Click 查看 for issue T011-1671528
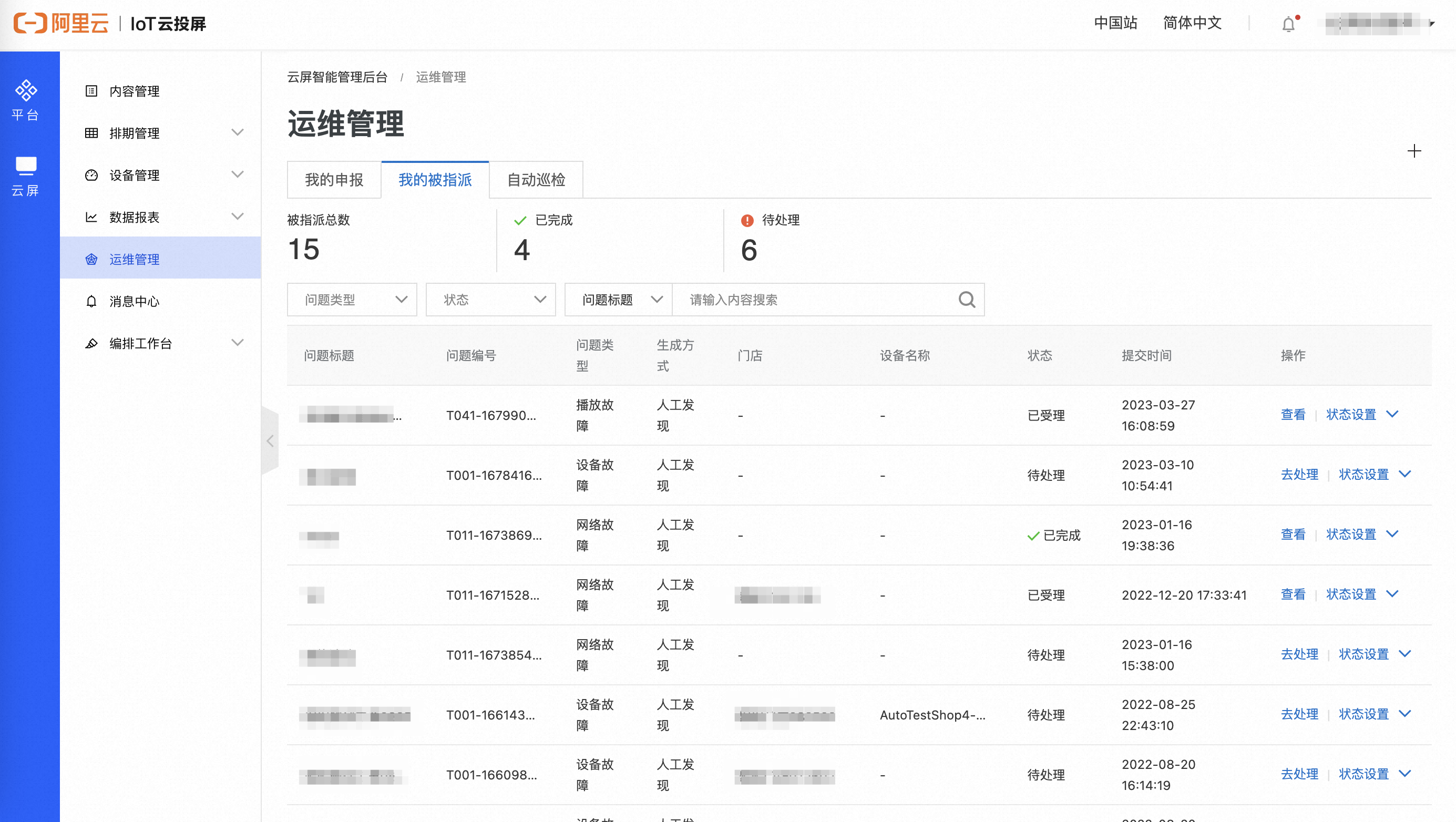This screenshot has width=1456, height=822. [1293, 594]
